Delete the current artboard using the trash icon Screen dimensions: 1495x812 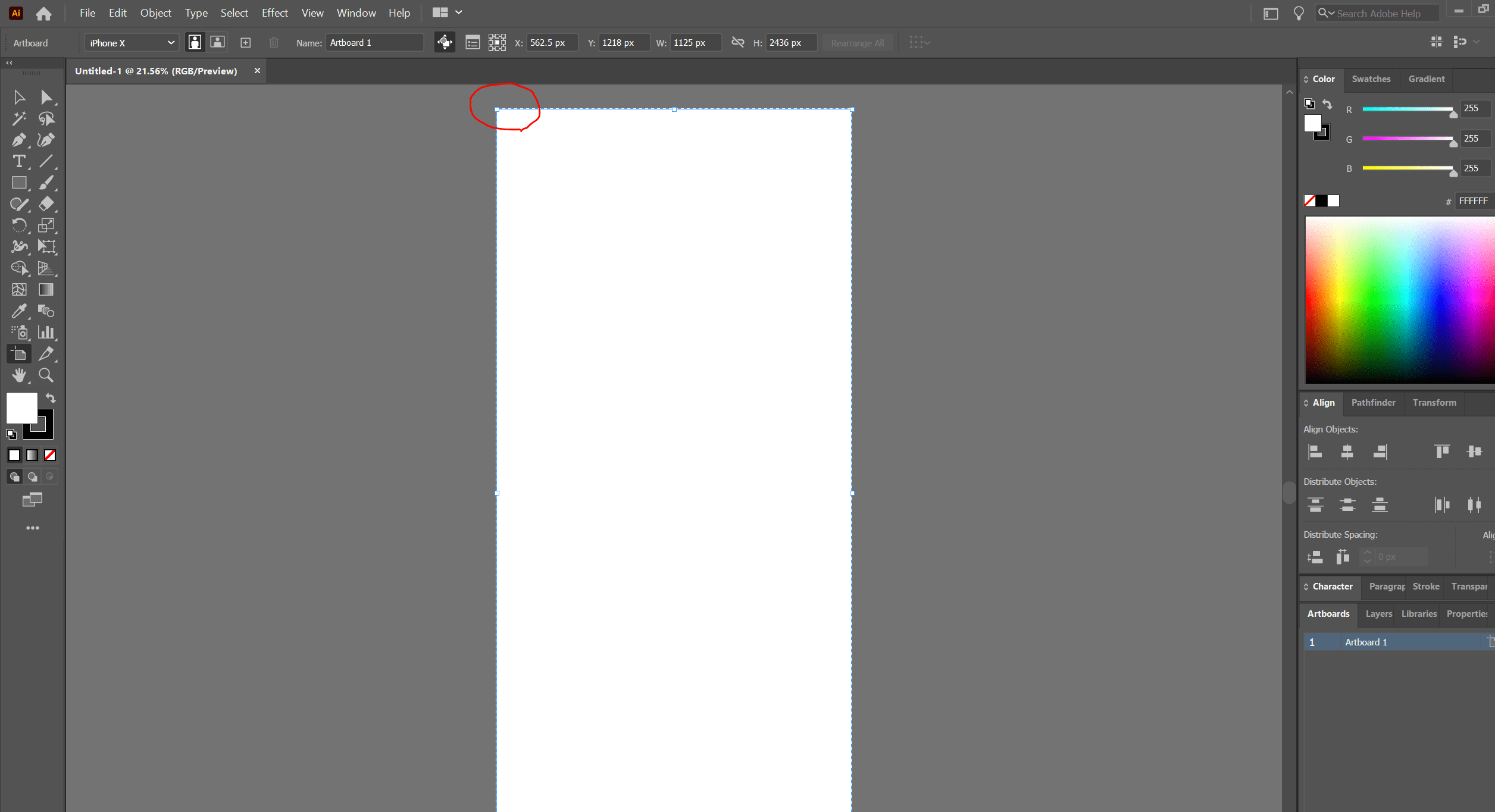[x=273, y=42]
